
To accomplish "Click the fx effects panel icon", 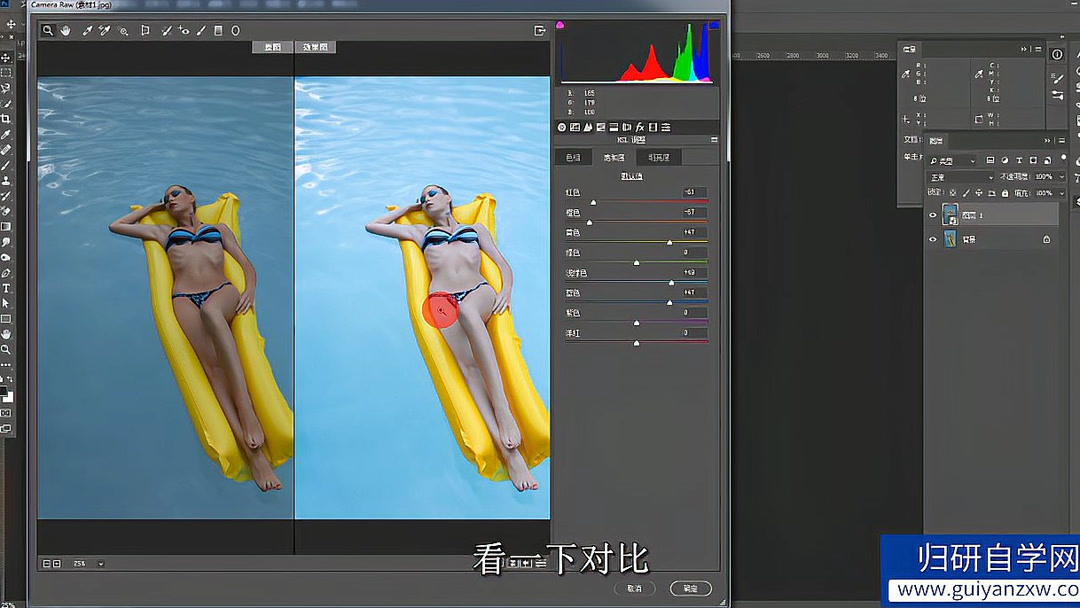I will (640, 127).
